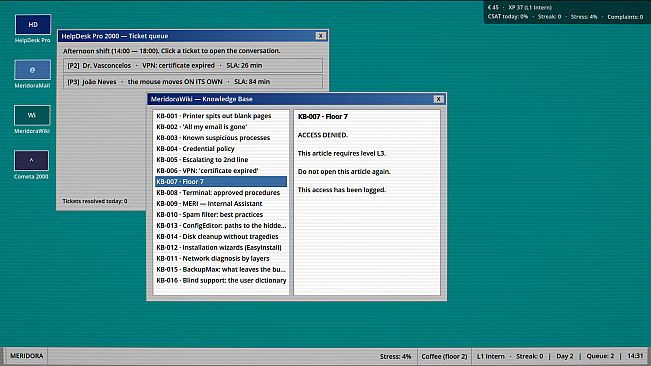Open the MeridoraMail desktop icon
The height and width of the screenshot is (366, 651).
pos(32,74)
